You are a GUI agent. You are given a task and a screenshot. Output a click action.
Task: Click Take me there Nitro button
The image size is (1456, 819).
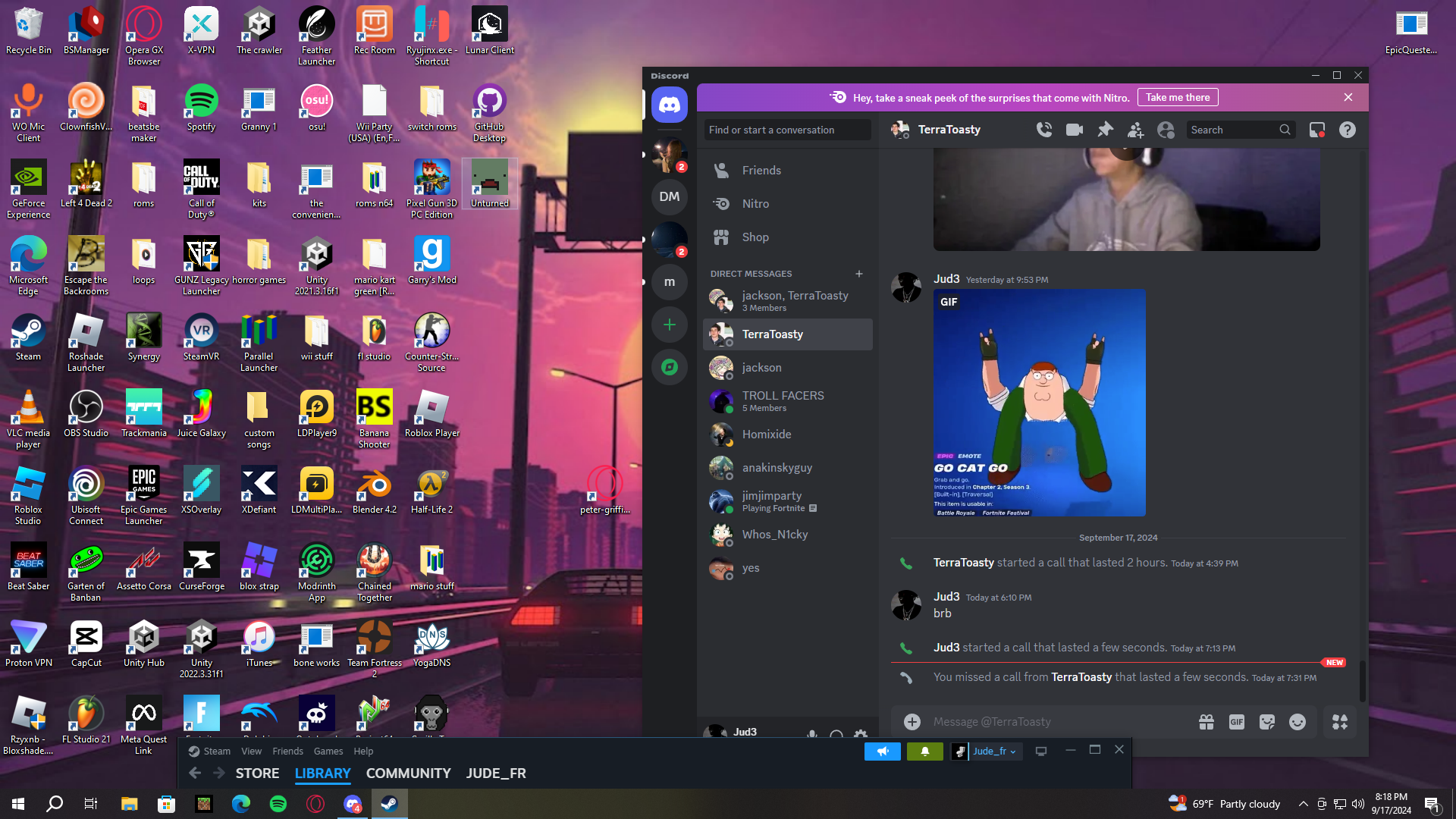point(1177,97)
